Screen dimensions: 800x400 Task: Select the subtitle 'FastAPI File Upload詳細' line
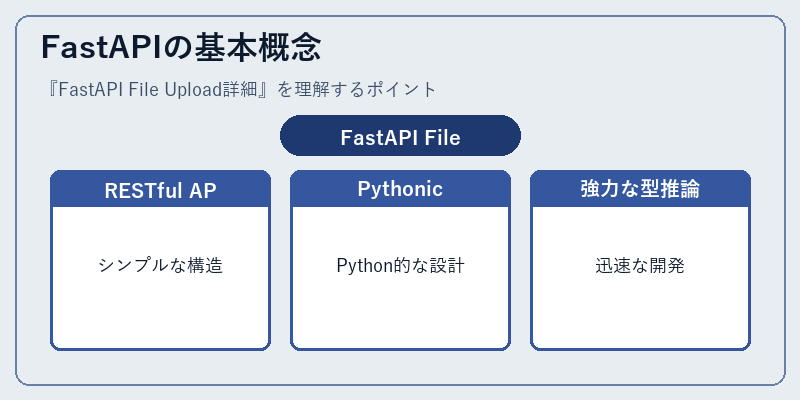click(240, 89)
